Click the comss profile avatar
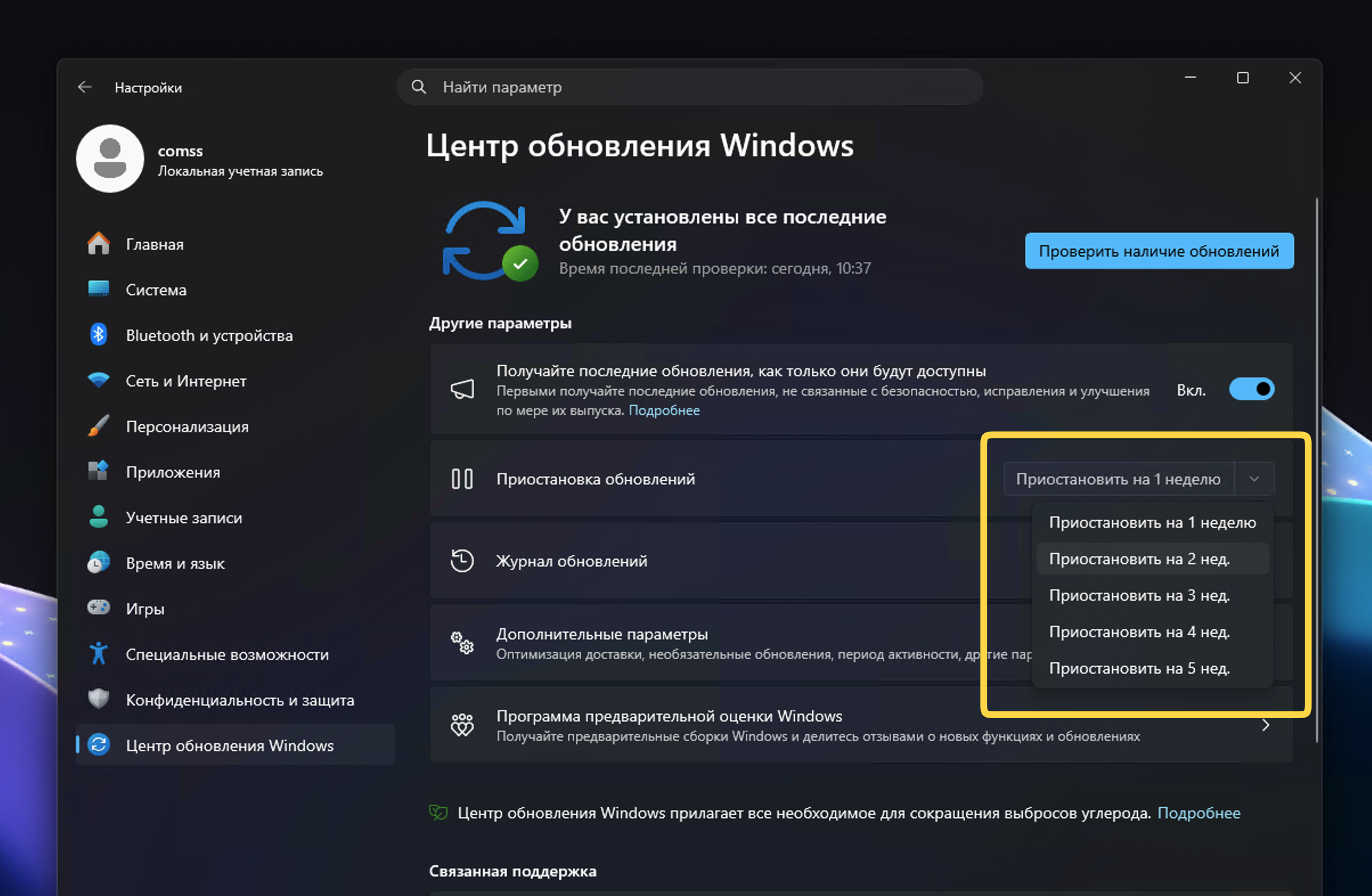This screenshot has width=1372, height=896. click(x=110, y=158)
